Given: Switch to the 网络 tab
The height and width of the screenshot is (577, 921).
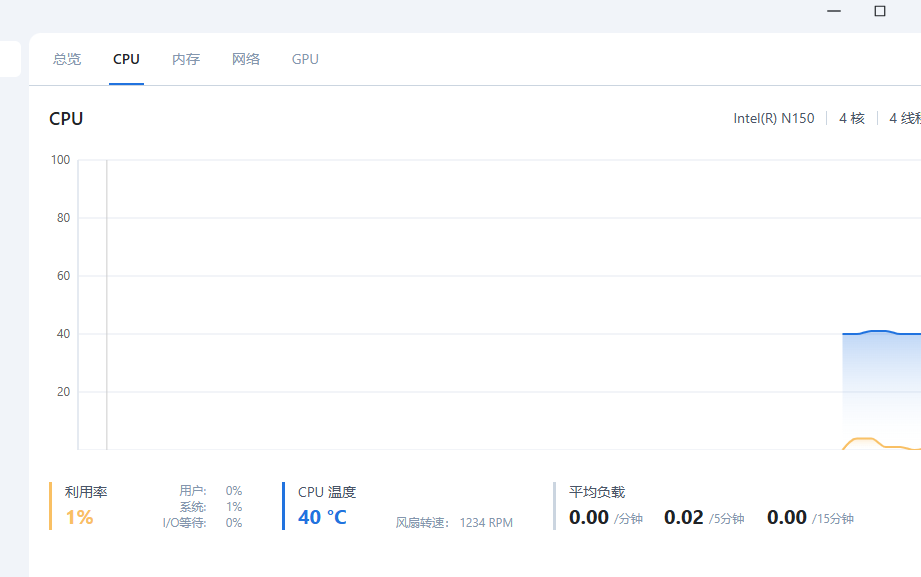Looking at the screenshot, I should click(246, 59).
